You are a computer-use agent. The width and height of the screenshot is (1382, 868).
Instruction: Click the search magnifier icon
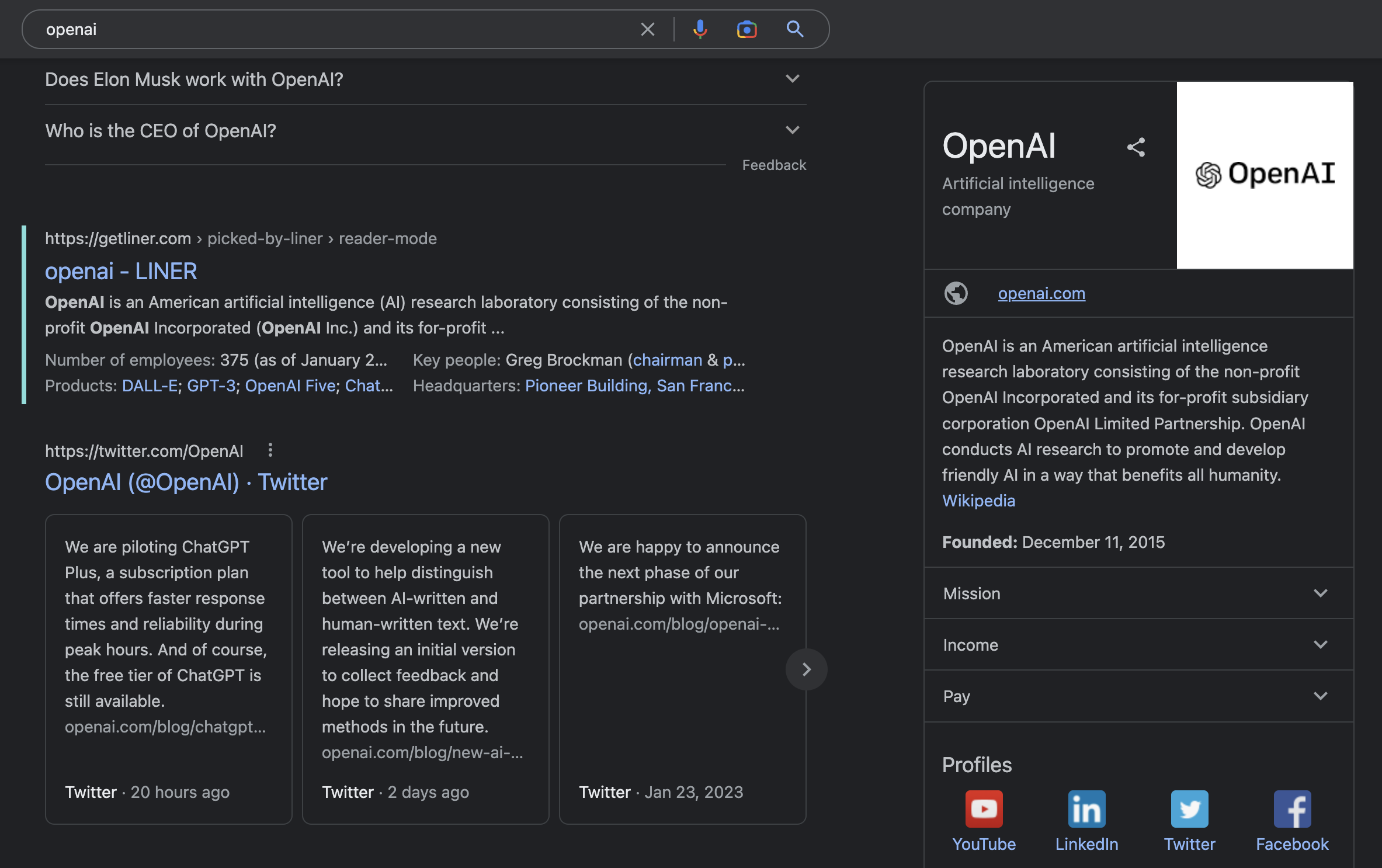coord(794,29)
